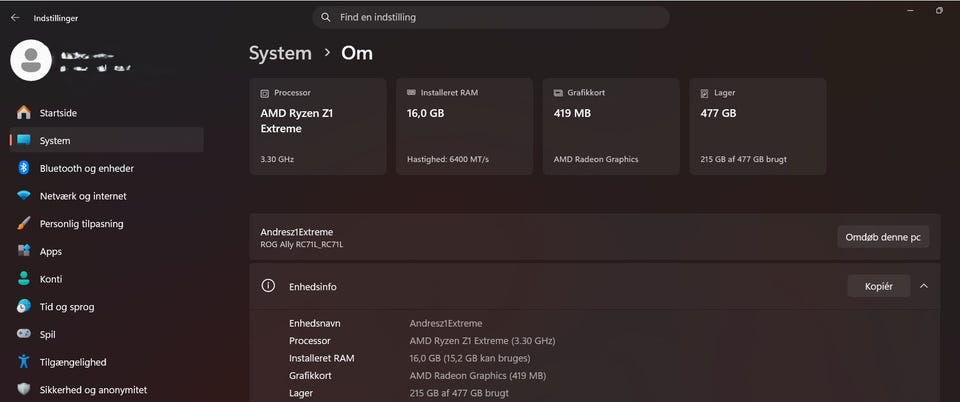The height and width of the screenshot is (402, 960).
Task: Click the Startside home icon
Action: [x=24, y=113]
